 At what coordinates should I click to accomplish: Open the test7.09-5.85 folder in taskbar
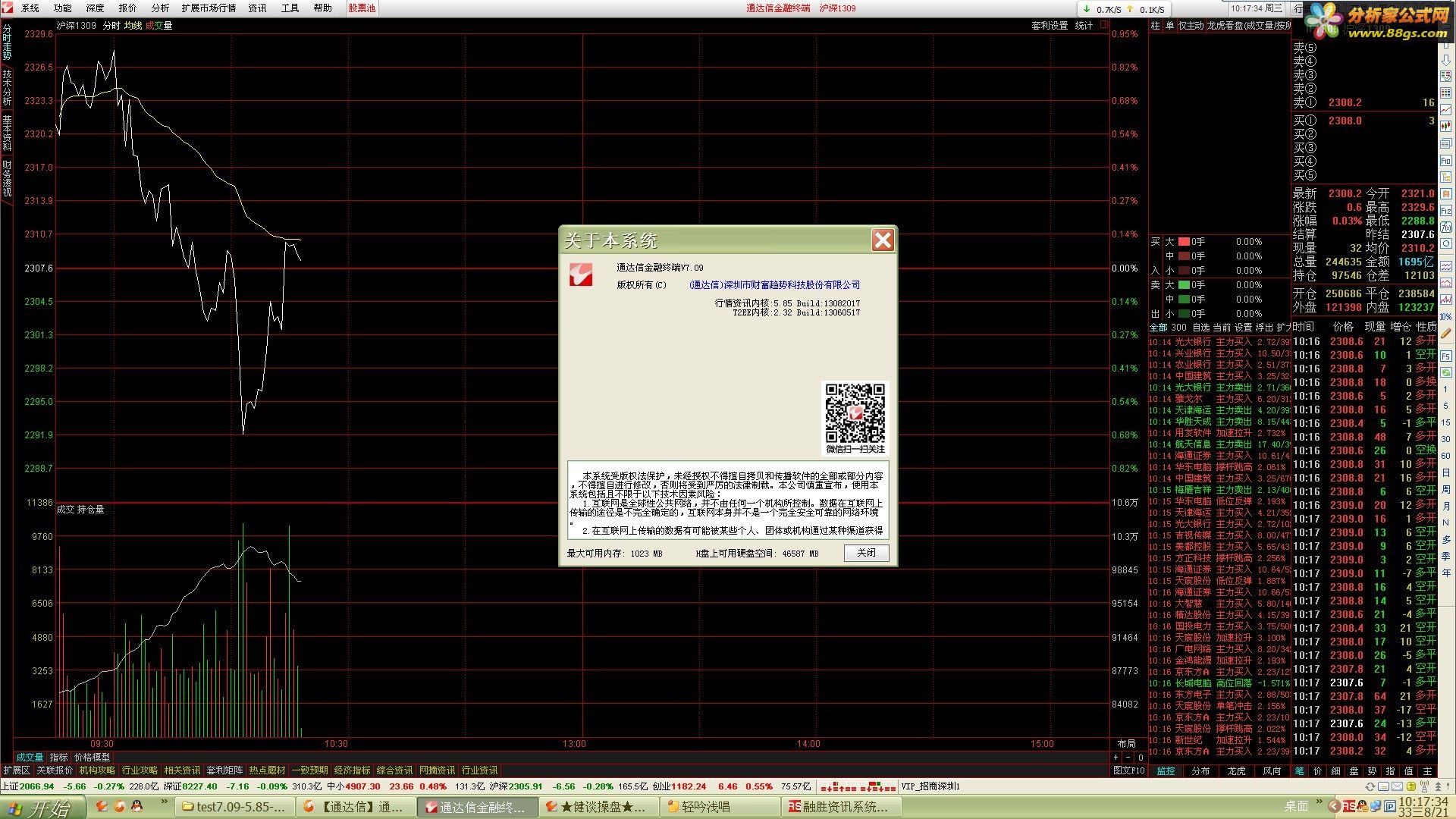236,807
